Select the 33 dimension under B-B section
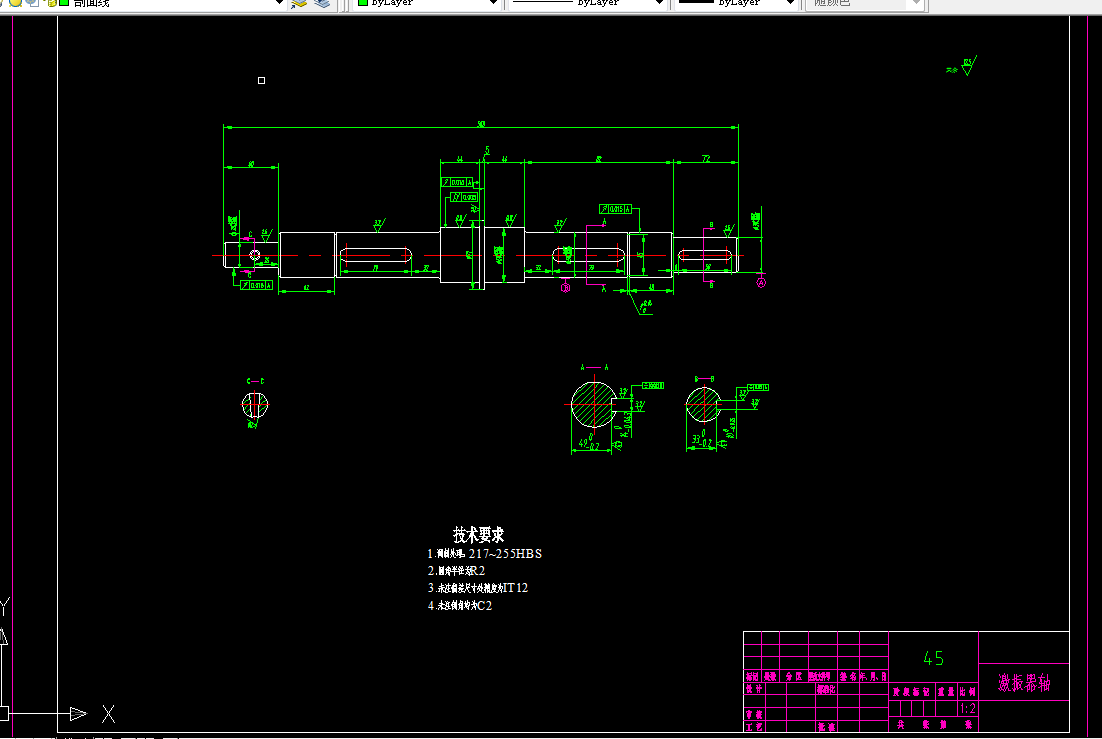This screenshot has height=739, width=1102. coord(701,439)
